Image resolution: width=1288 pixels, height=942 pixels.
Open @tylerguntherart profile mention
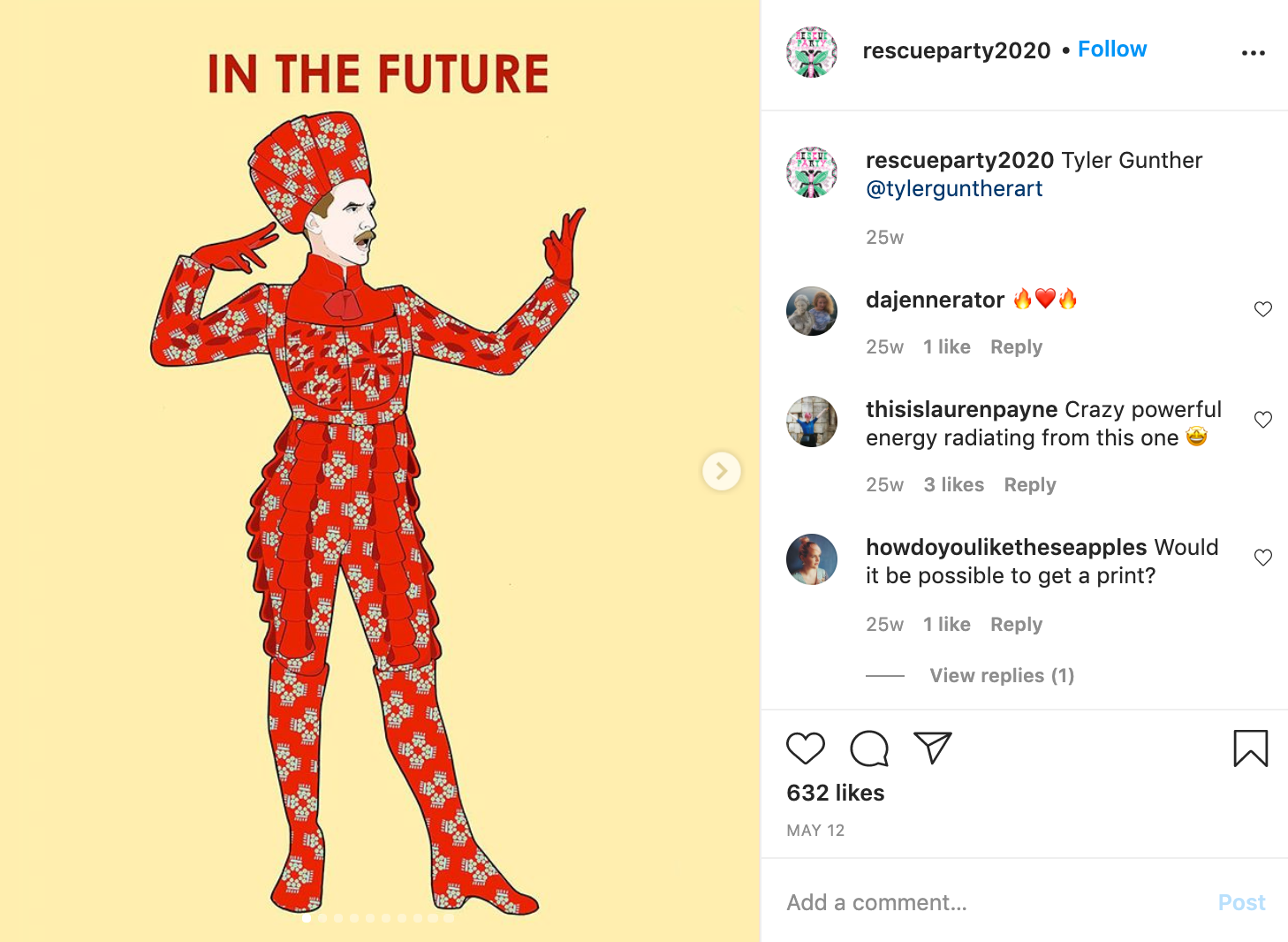point(954,189)
